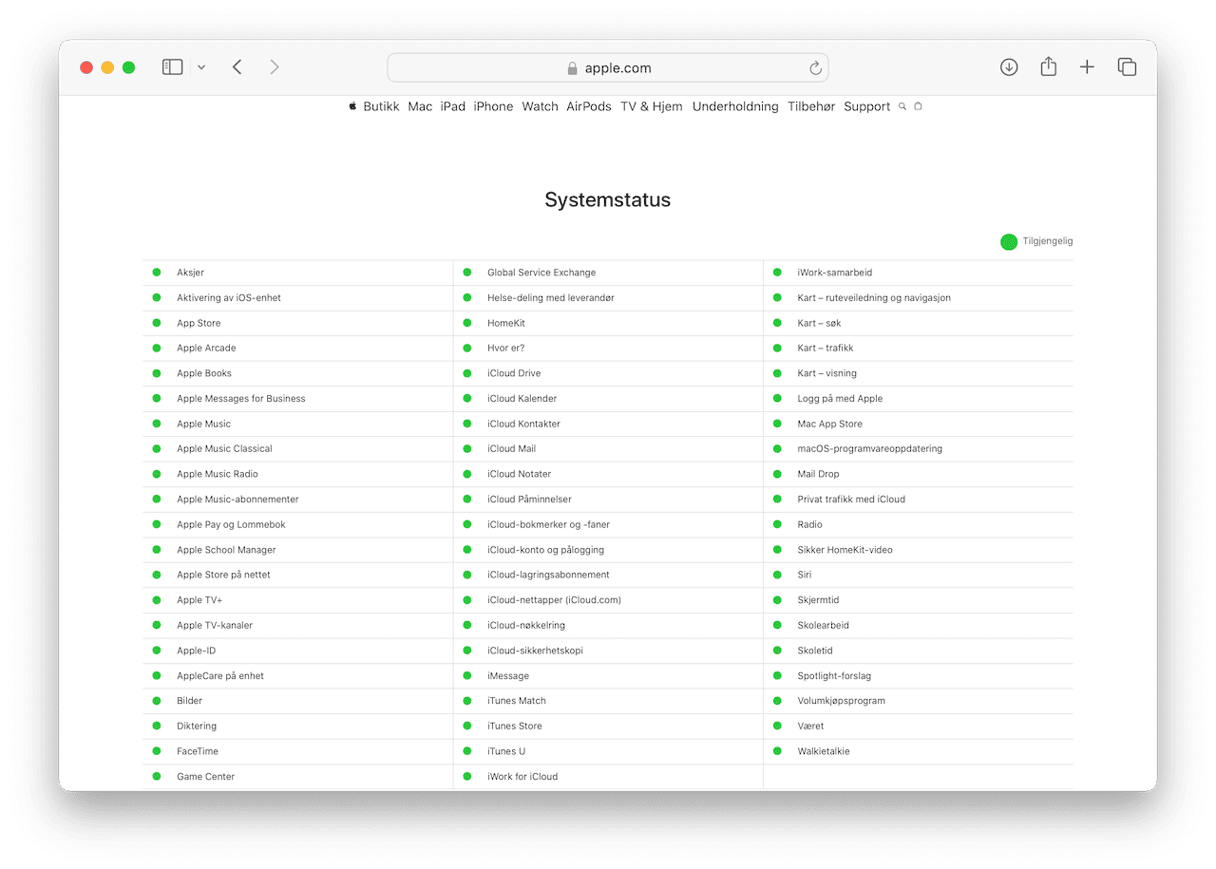Open the sidebar options dropdown arrow

[x=201, y=67]
